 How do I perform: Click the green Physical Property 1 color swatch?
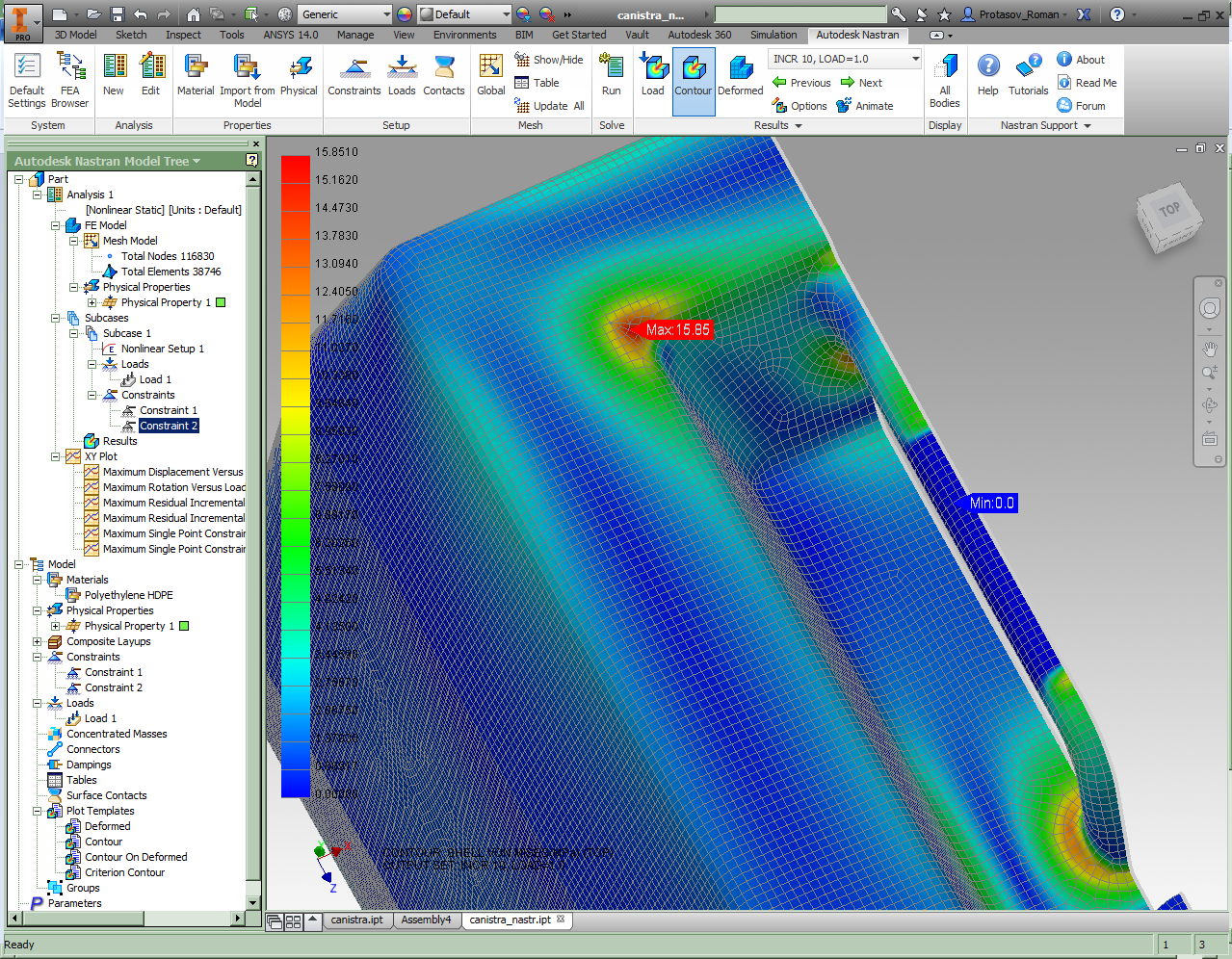tap(221, 302)
